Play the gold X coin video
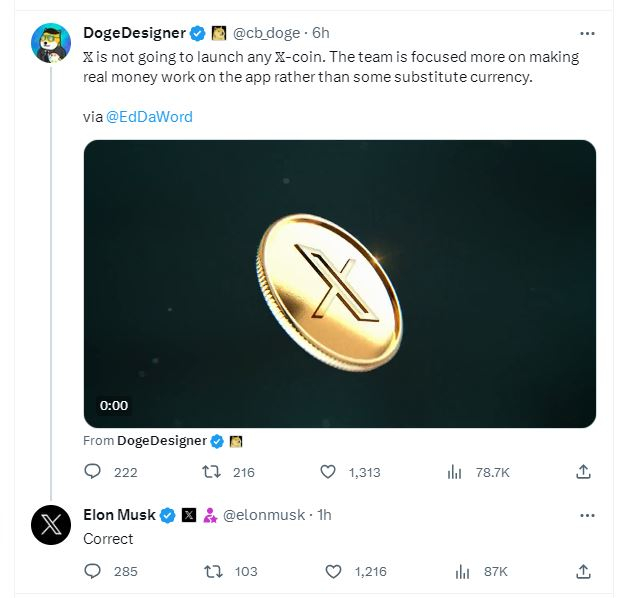 339,283
